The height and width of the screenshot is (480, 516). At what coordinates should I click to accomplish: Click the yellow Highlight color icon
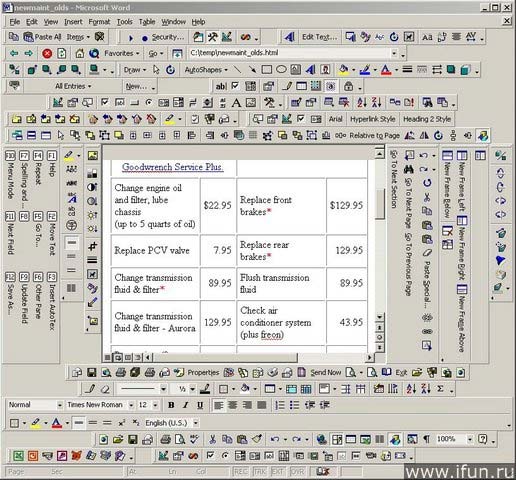click(x=36, y=423)
